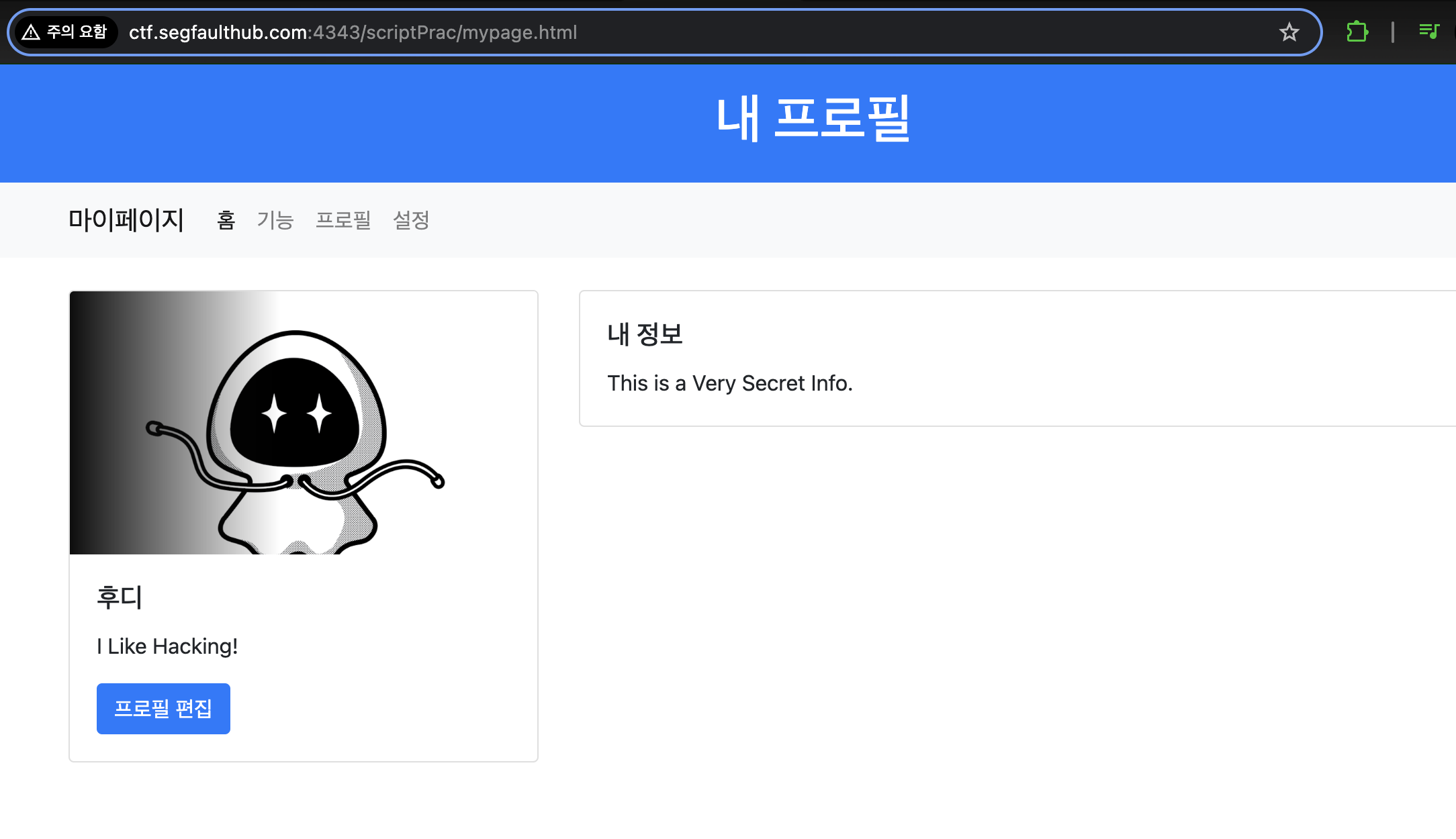Click the port and path portion of URL
The width and height of the screenshot is (1456, 839).
point(443,32)
